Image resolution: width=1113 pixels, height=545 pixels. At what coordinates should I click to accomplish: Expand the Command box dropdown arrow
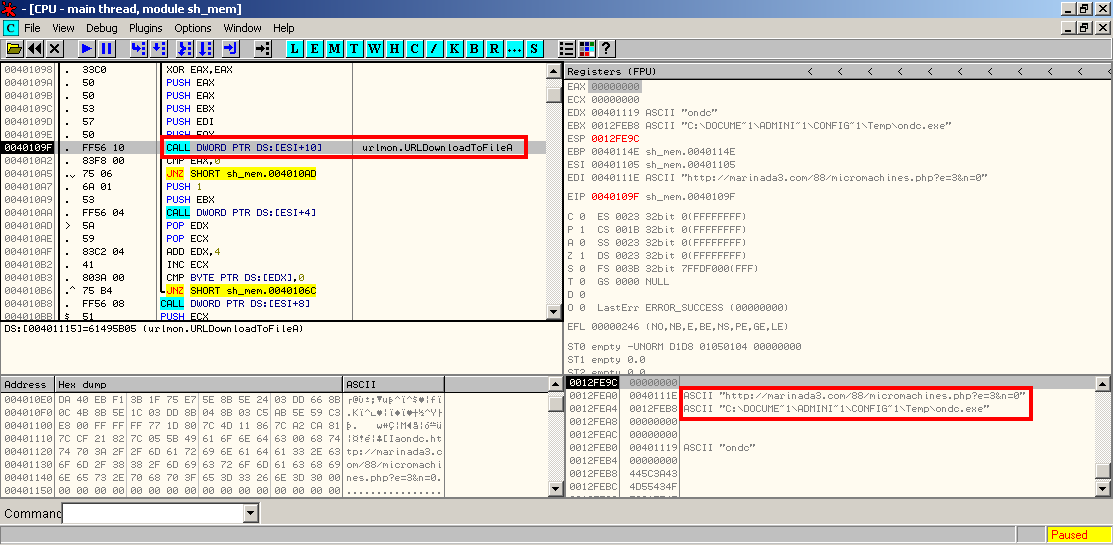coord(250,513)
